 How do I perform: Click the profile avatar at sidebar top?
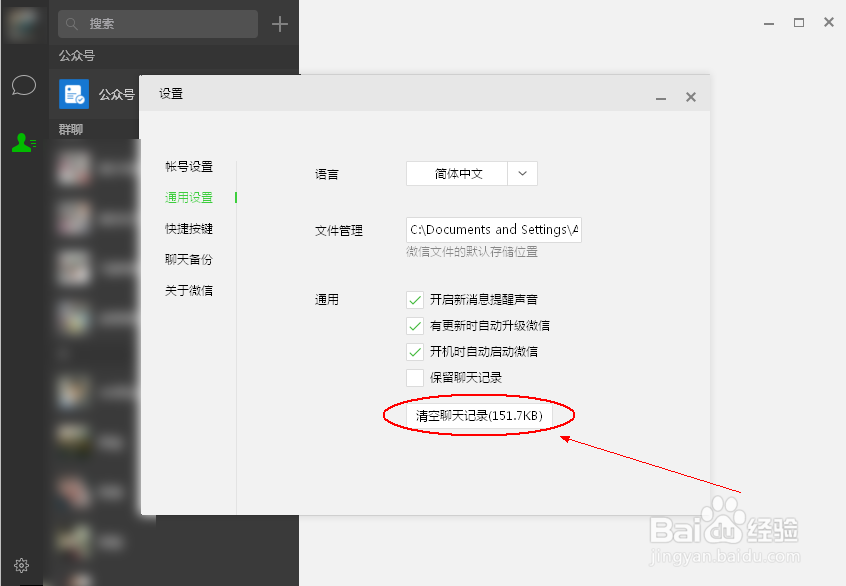23,24
